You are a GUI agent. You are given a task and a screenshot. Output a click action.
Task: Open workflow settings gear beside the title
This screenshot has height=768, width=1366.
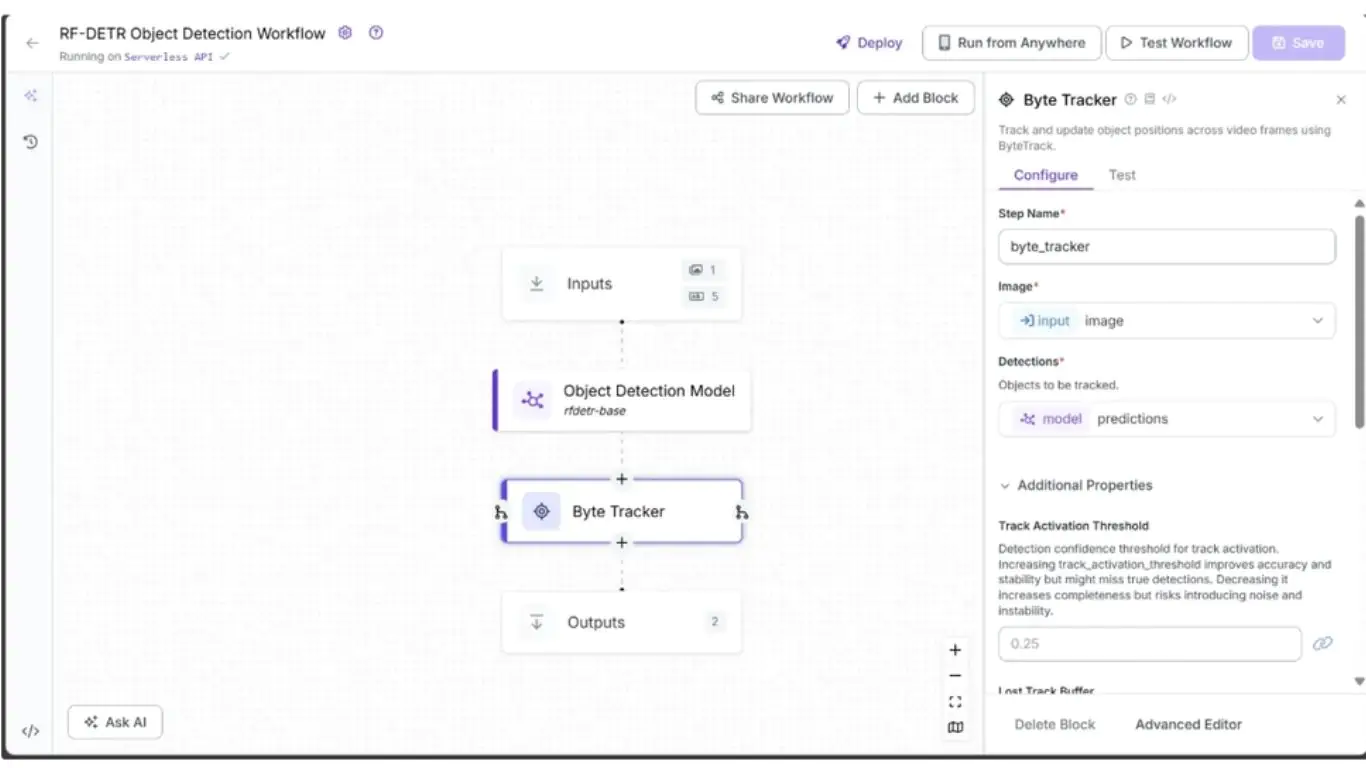pyautogui.click(x=345, y=33)
